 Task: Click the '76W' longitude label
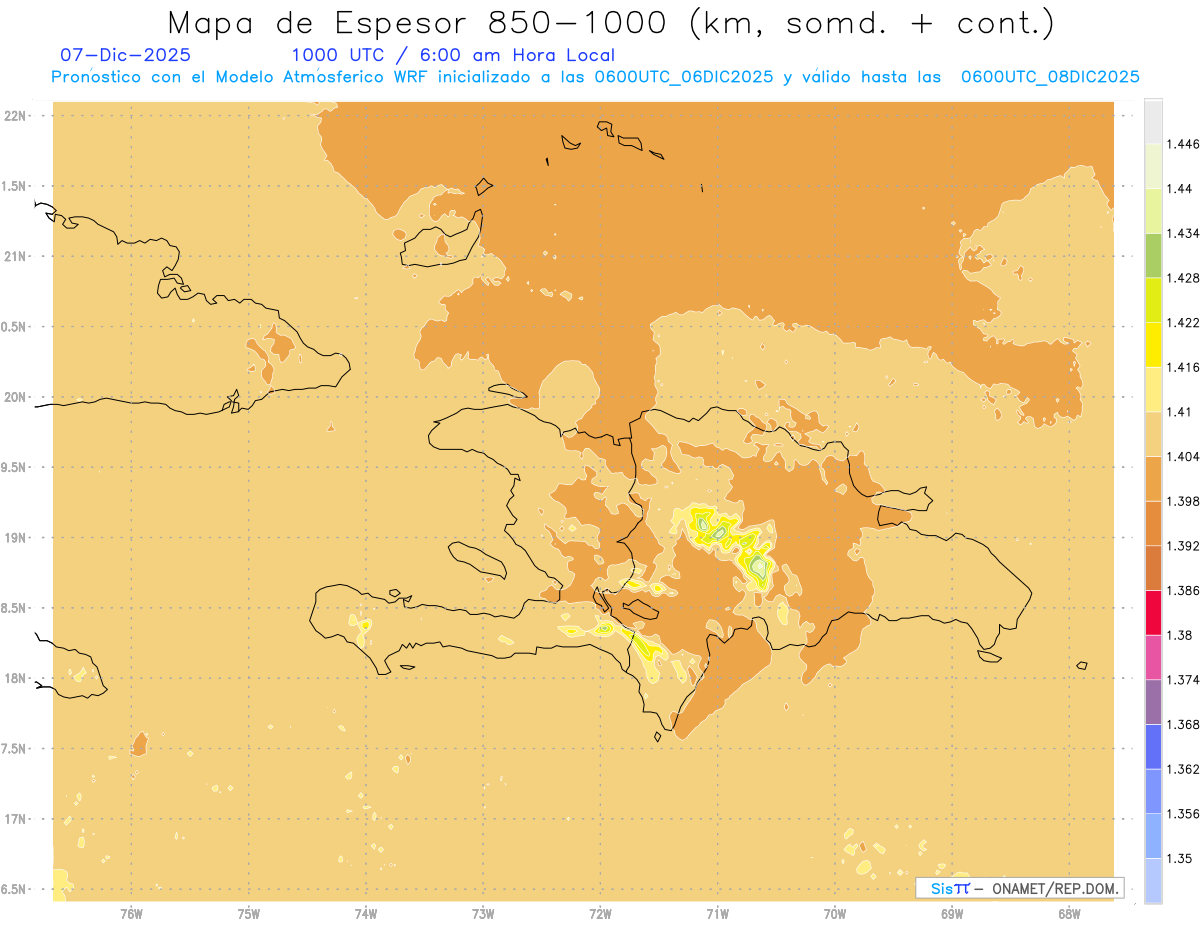(x=131, y=914)
